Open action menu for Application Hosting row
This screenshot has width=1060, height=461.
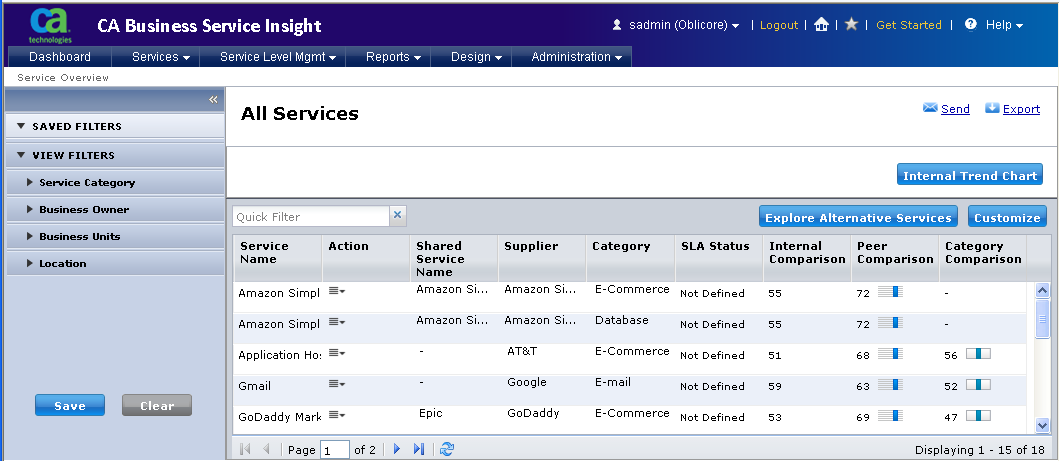point(337,353)
